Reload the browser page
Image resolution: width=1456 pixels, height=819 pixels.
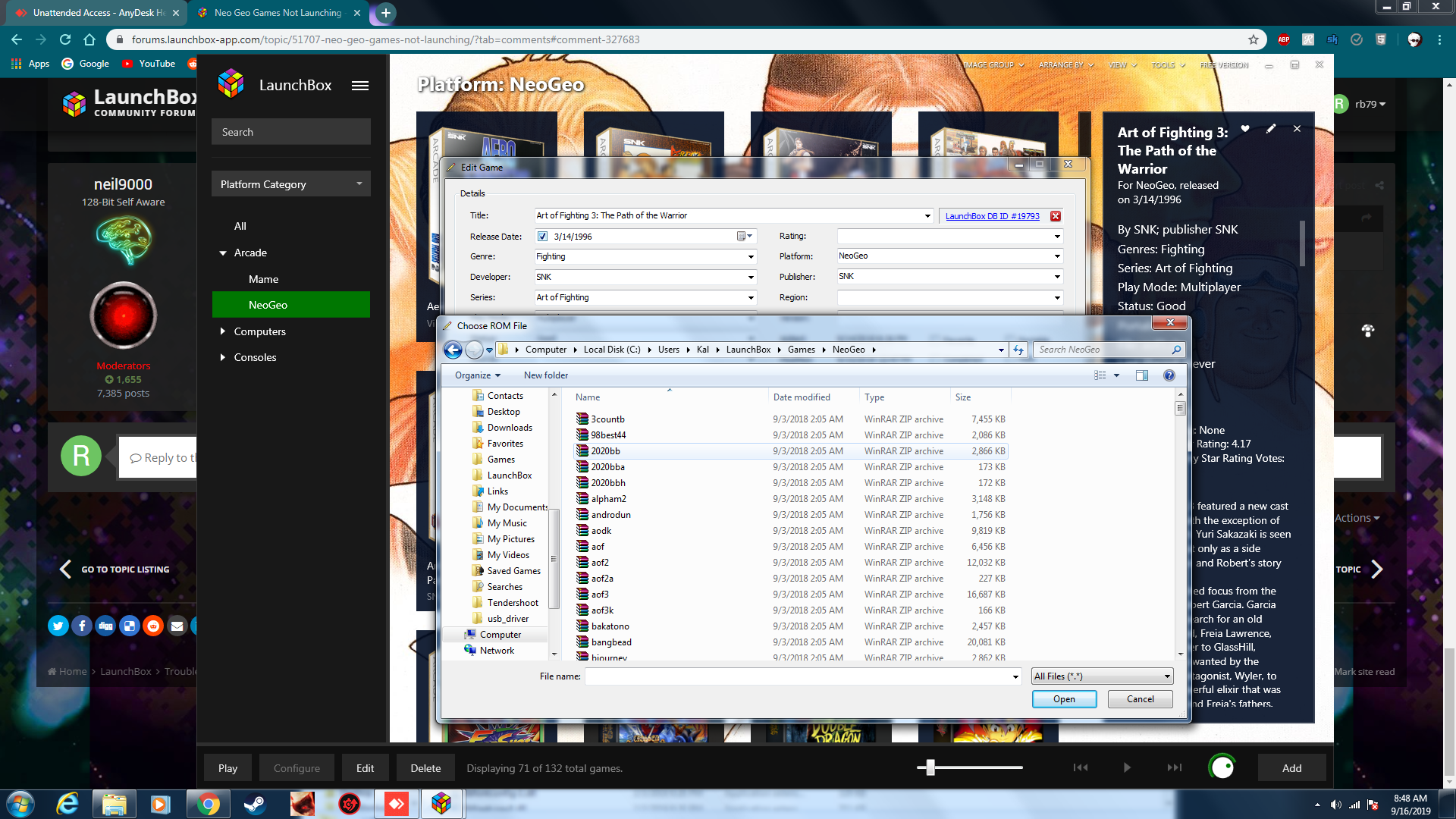[x=65, y=39]
